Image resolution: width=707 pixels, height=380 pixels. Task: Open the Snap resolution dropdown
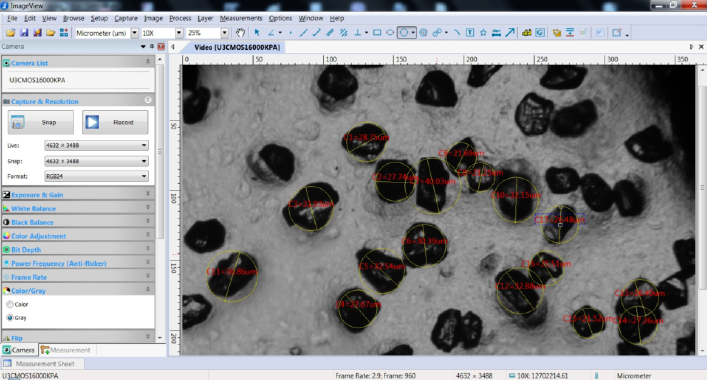[x=96, y=161]
